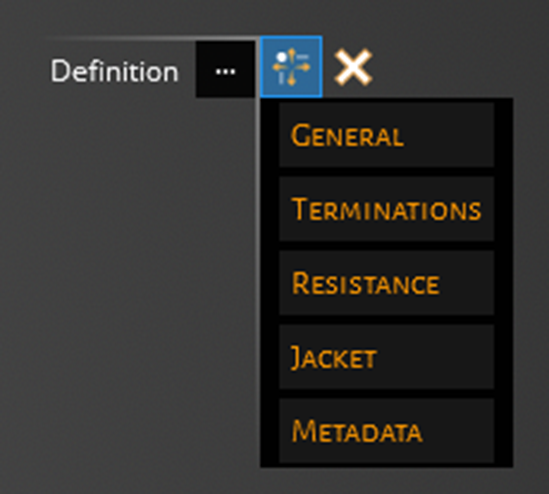Jump to the General section
The height and width of the screenshot is (494, 549).
387,135
